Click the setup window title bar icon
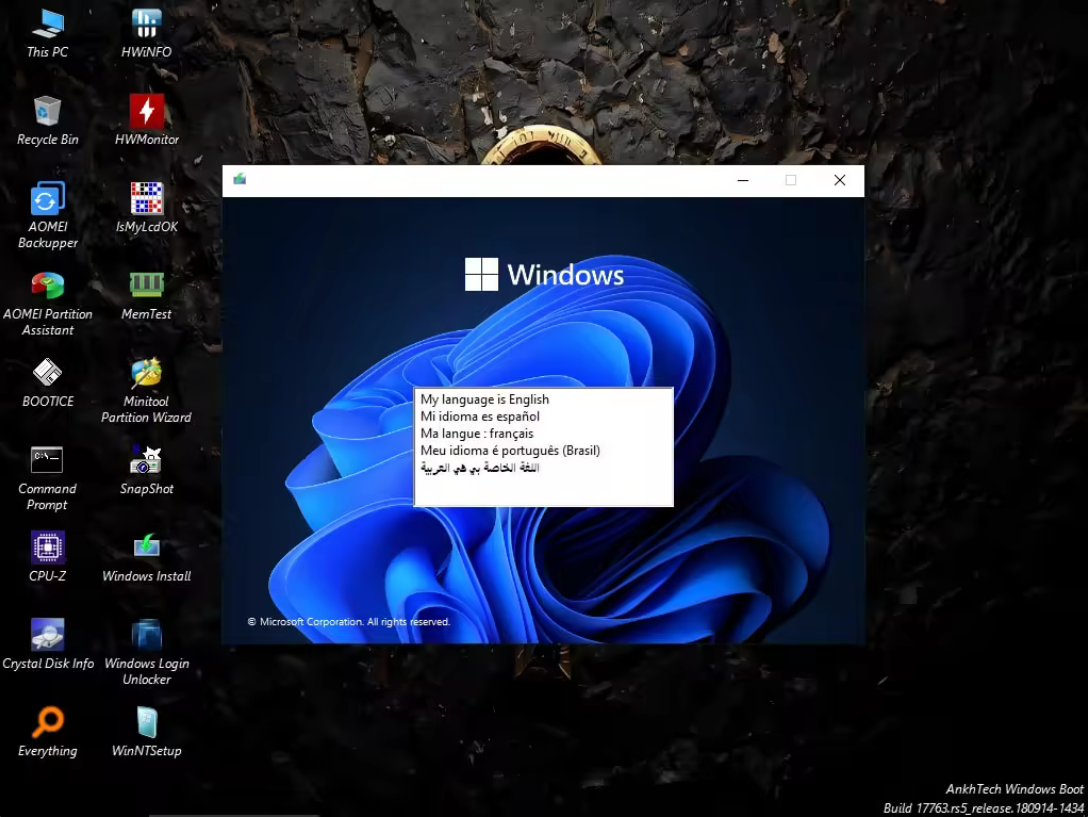 [x=239, y=179]
